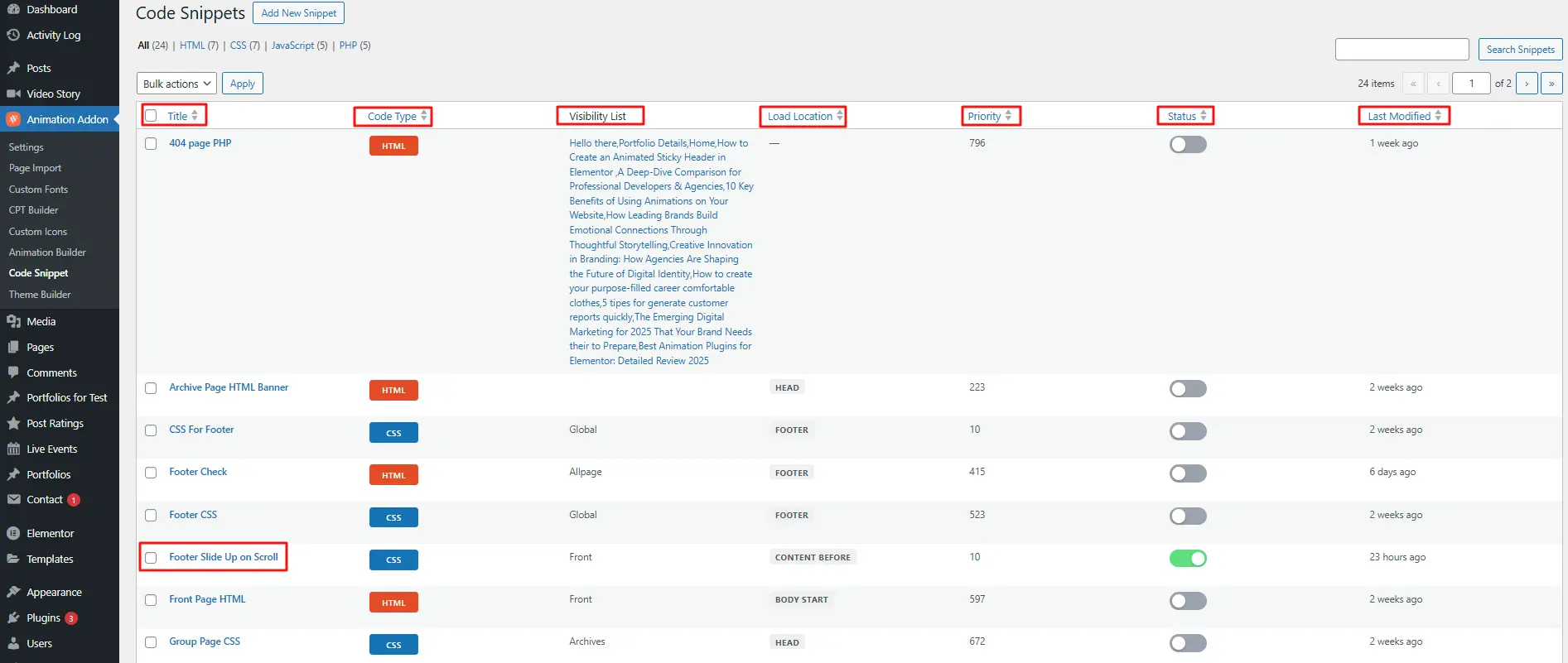The height and width of the screenshot is (663, 1568).
Task: Go to the next page of snippets
Action: point(1527,84)
